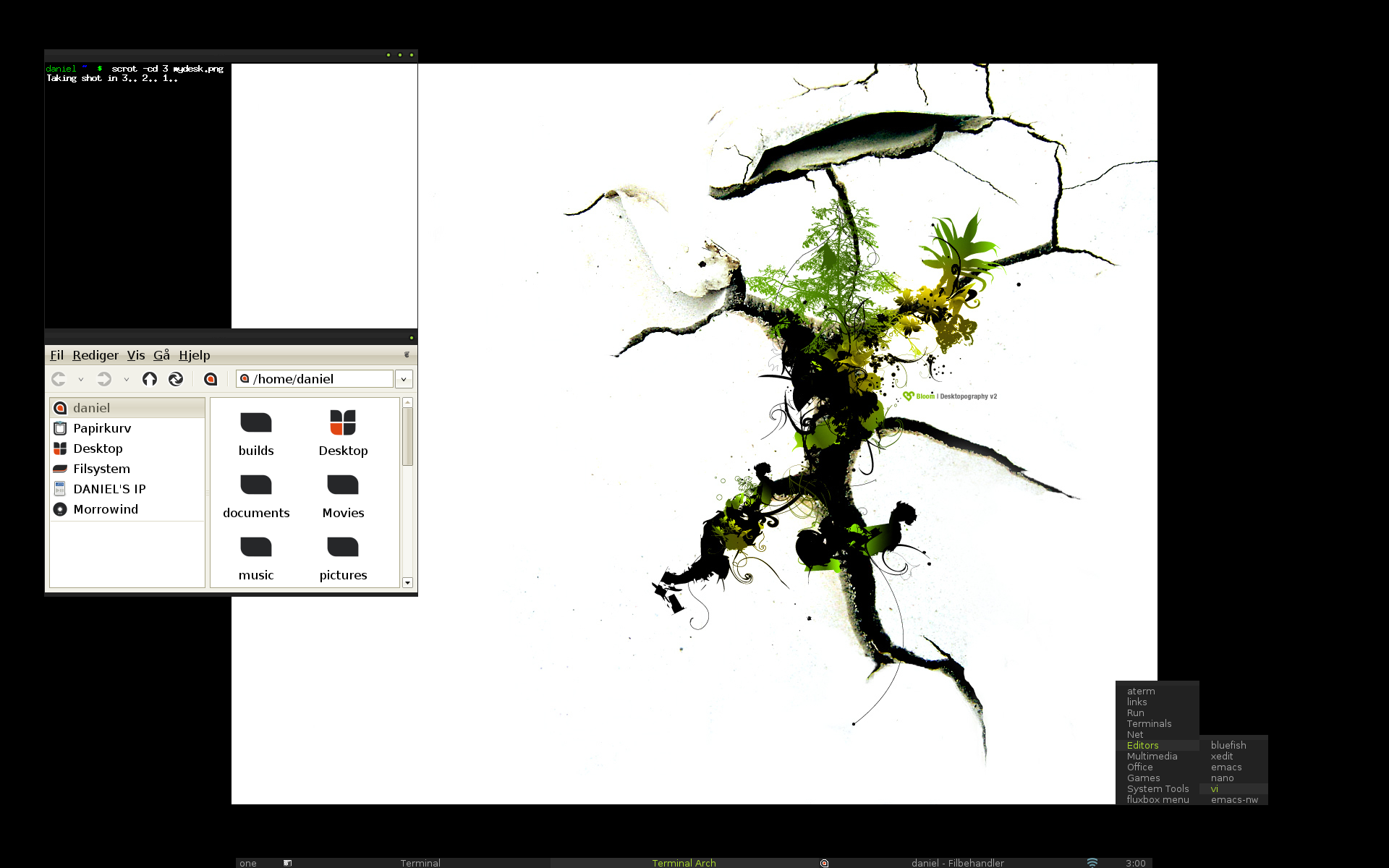Screen dimensions: 1389x868
Task: Open the Fil menu
Action: pos(57,355)
